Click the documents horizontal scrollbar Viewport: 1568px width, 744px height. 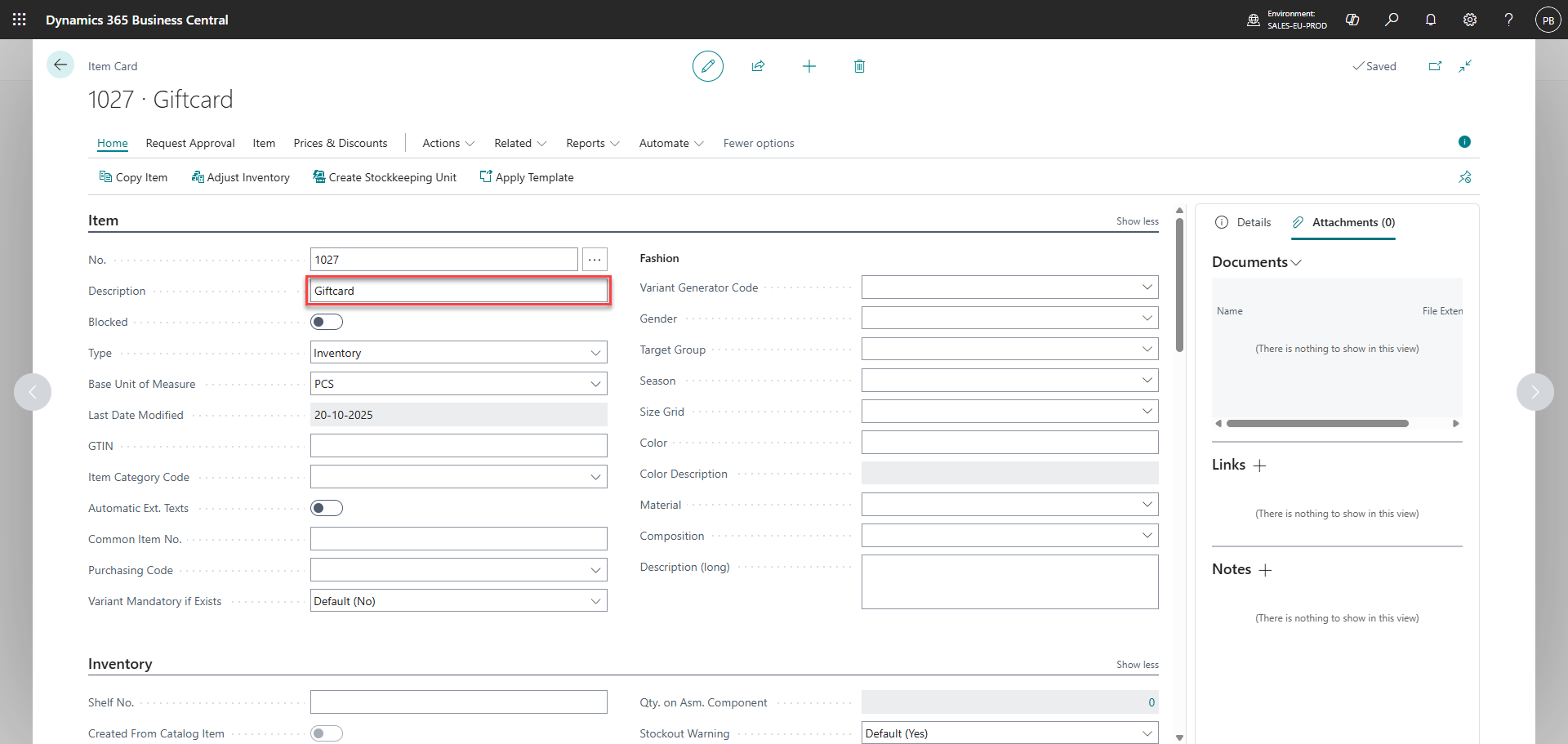(x=1317, y=424)
